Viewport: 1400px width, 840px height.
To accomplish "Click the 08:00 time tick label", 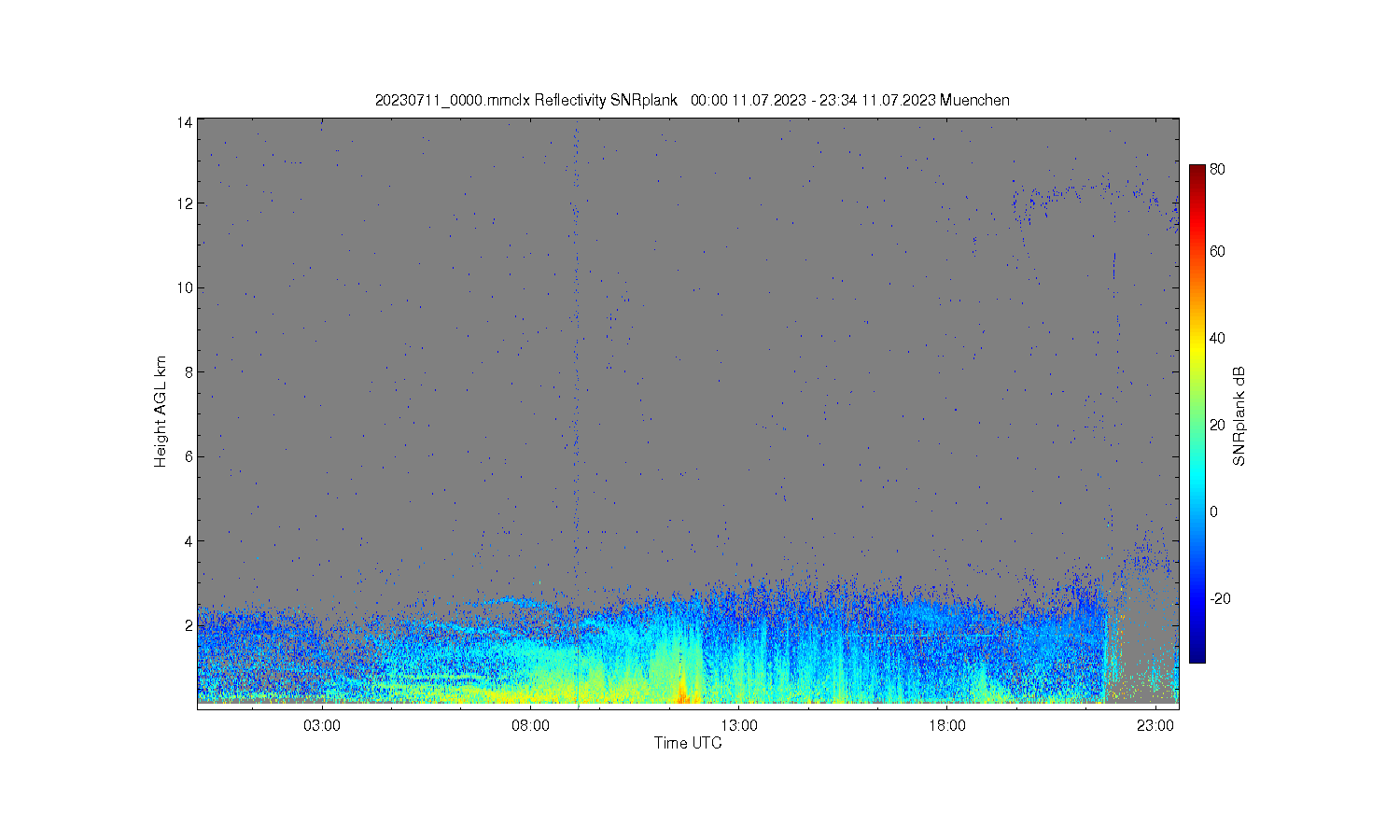I will click(531, 726).
